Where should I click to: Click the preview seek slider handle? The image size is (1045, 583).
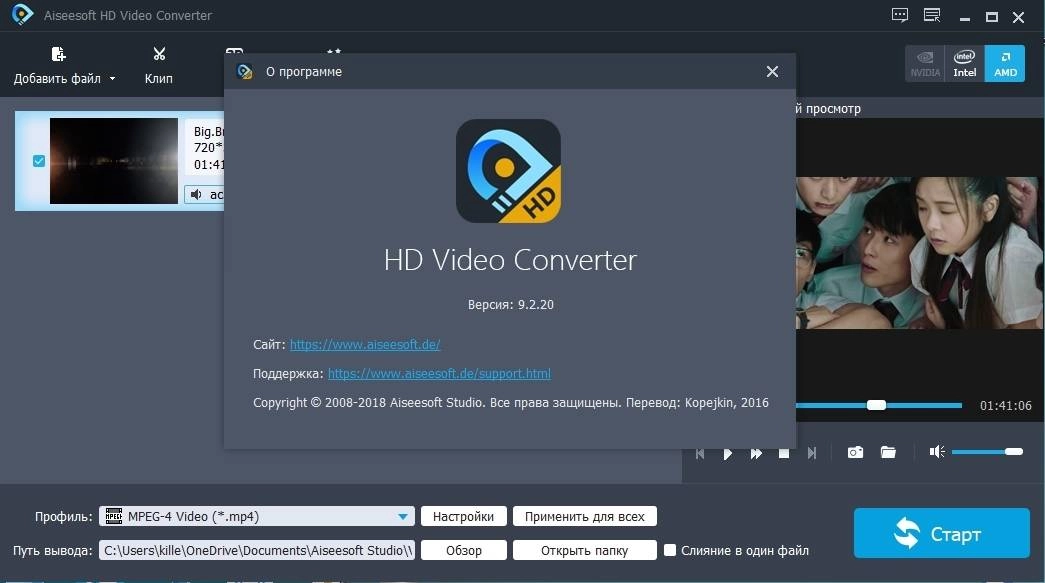(x=876, y=405)
